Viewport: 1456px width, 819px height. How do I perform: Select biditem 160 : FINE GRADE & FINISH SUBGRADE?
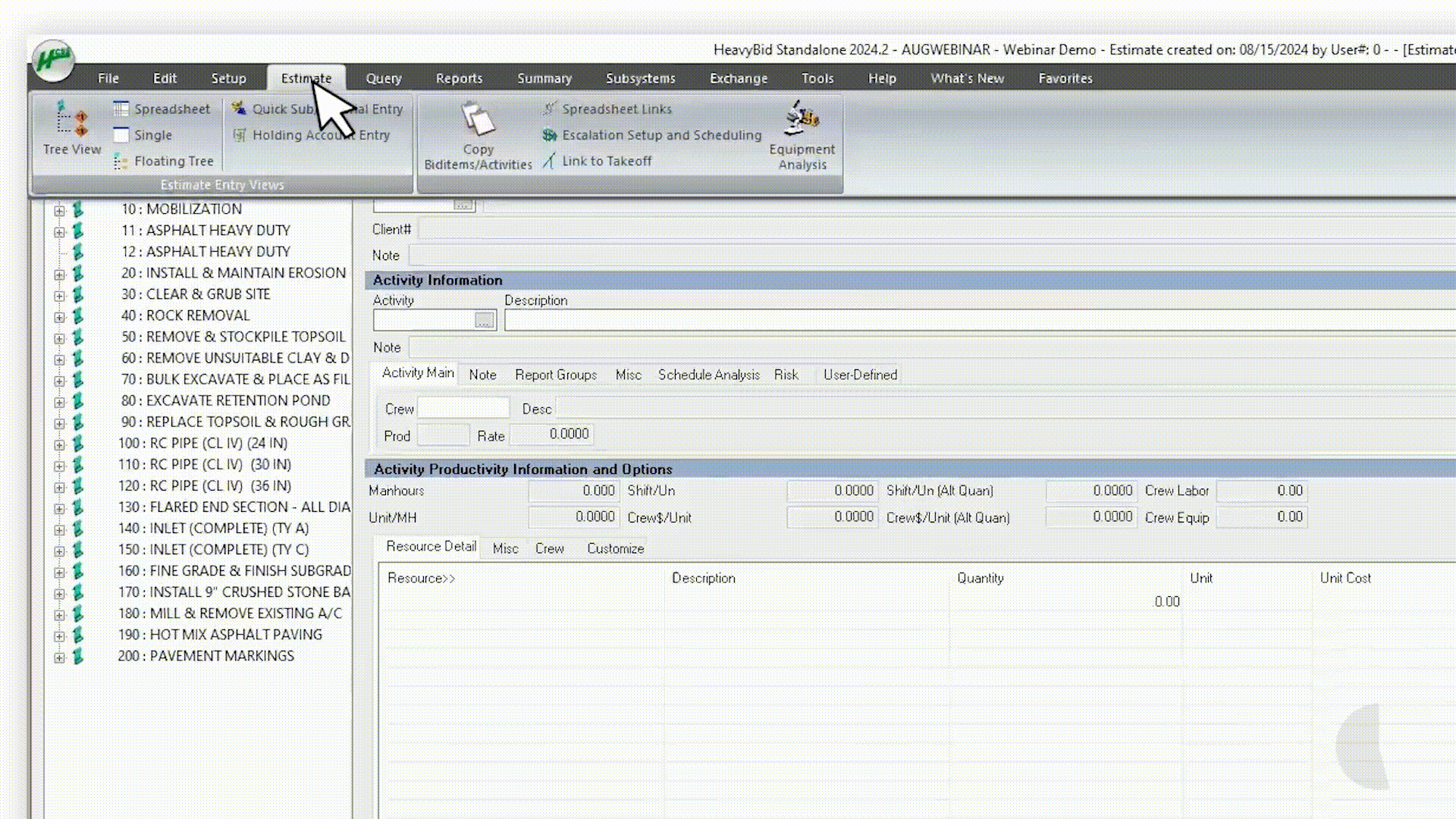234,570
